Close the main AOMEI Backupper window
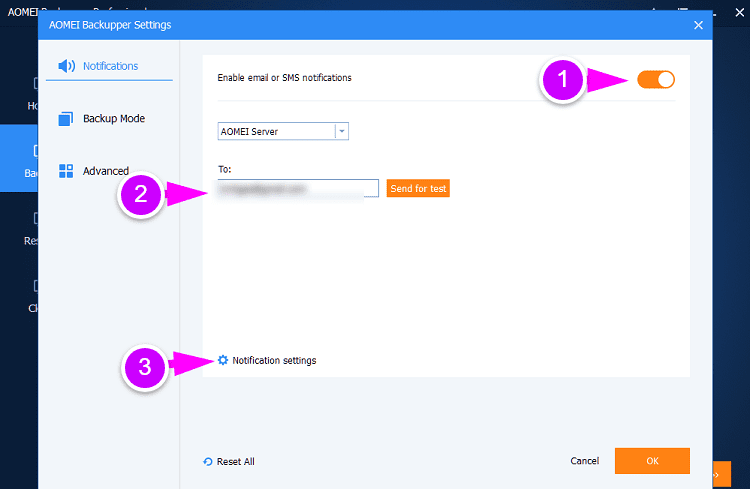This screenshot has width=750, height=489. (739, 12)
